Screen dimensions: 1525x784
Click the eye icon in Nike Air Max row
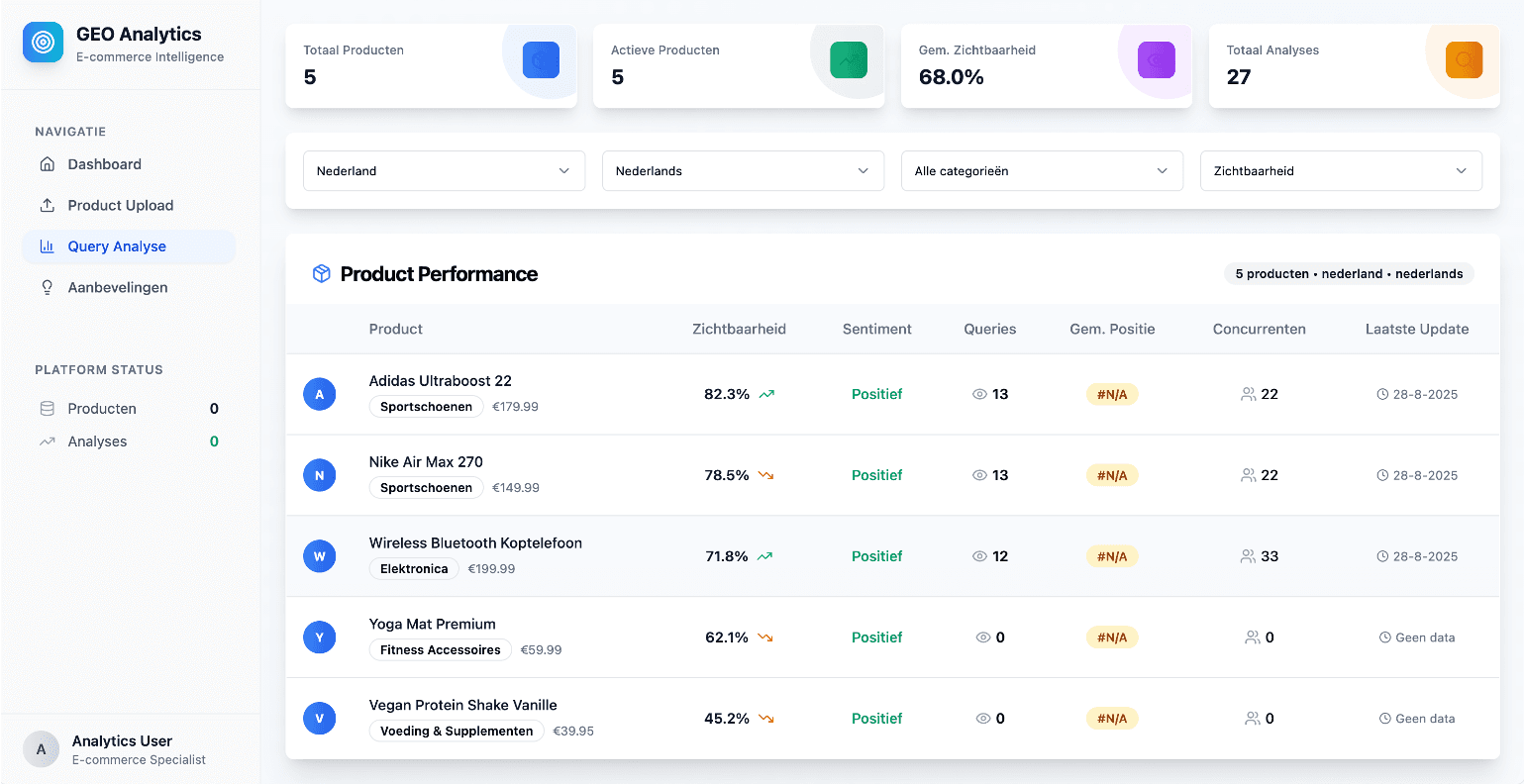pos(979,475)
